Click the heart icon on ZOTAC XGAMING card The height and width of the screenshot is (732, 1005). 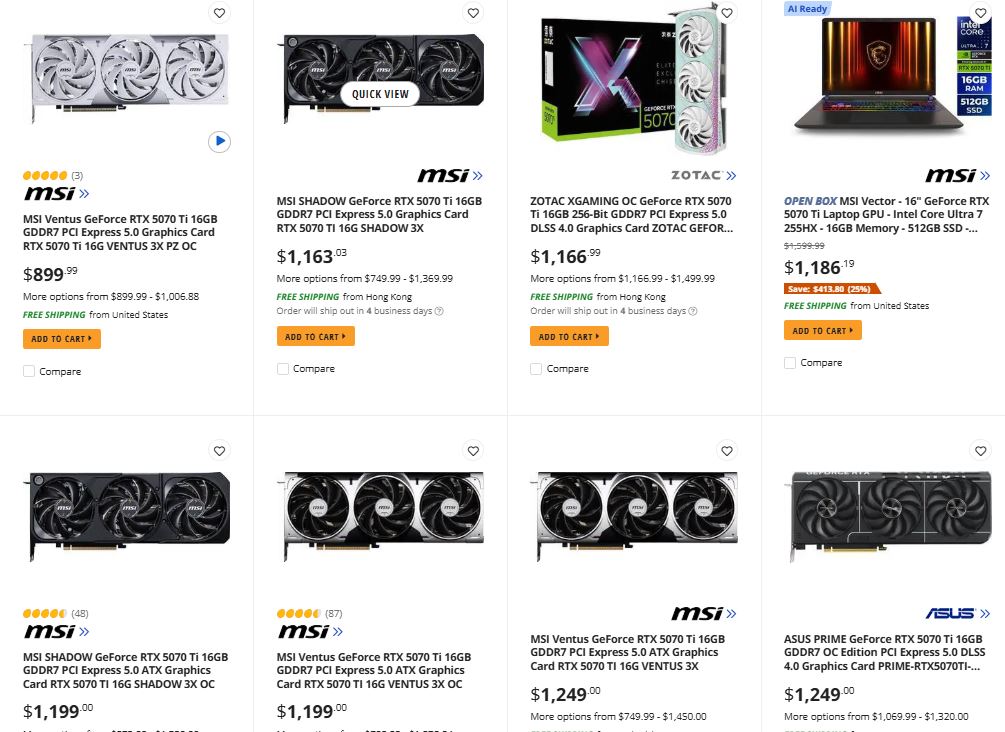tap(727, 13)
